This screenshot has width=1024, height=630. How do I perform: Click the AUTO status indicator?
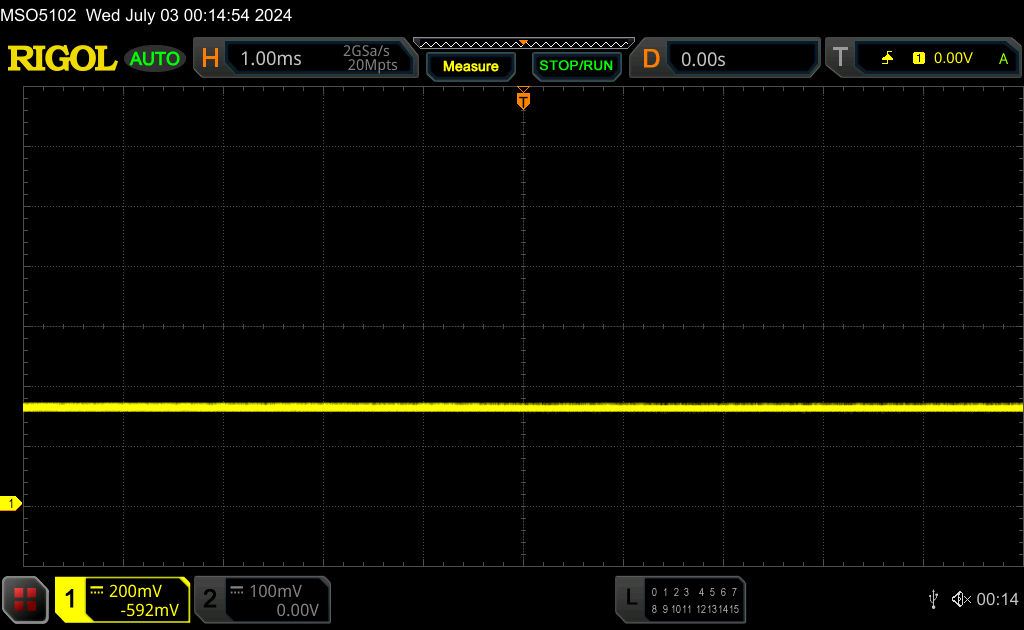point(154,59)
